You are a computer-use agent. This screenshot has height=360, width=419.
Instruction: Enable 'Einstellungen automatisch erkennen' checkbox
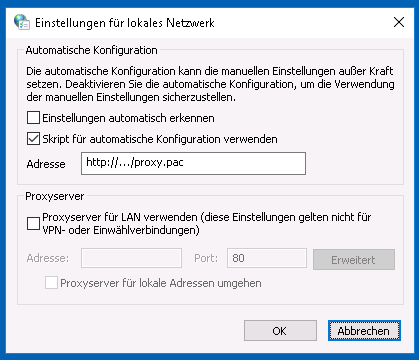(33, 118)
